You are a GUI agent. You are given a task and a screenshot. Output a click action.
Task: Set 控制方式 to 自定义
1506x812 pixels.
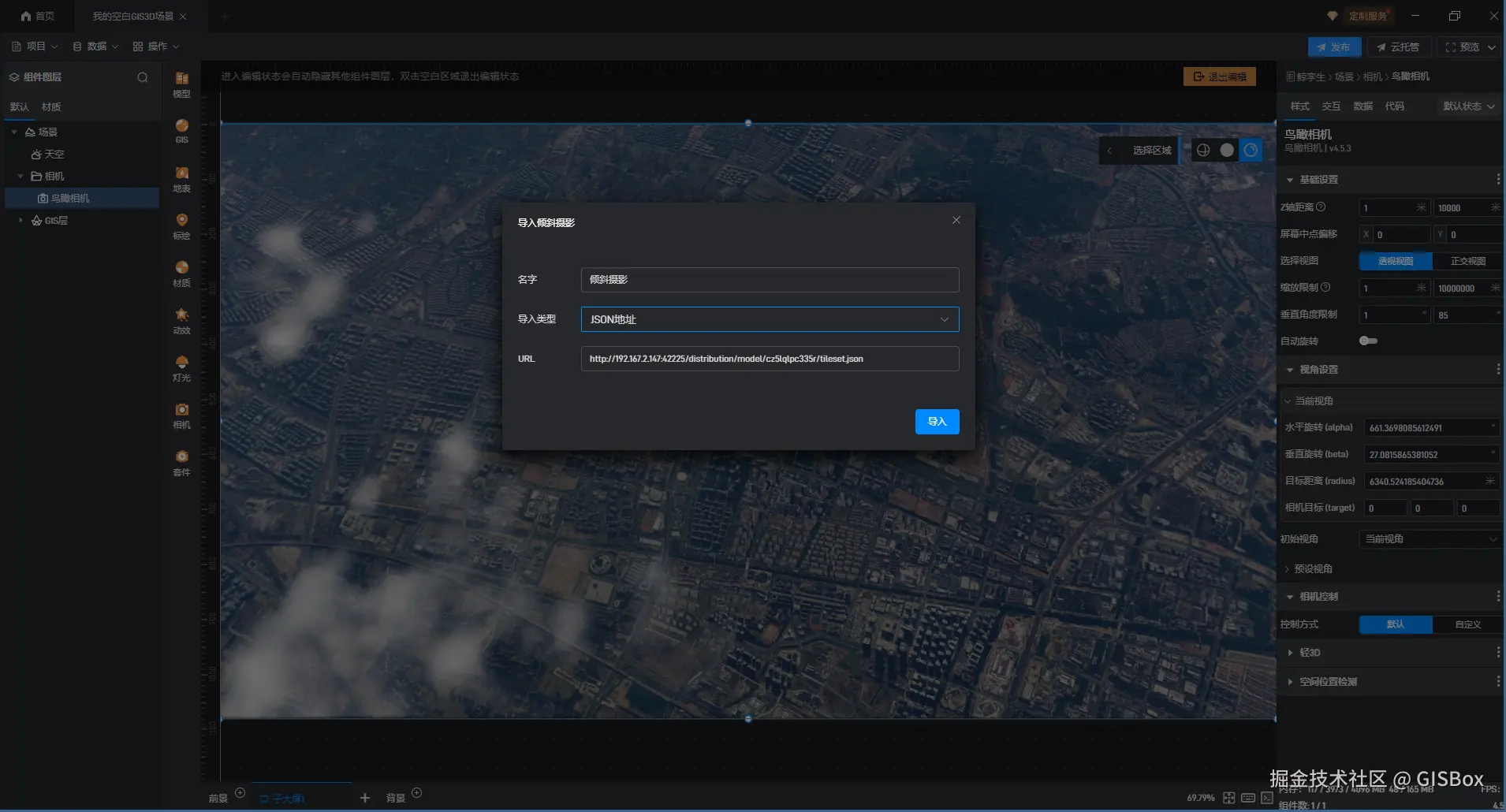pyautogui.click(x=1467, y=624)
